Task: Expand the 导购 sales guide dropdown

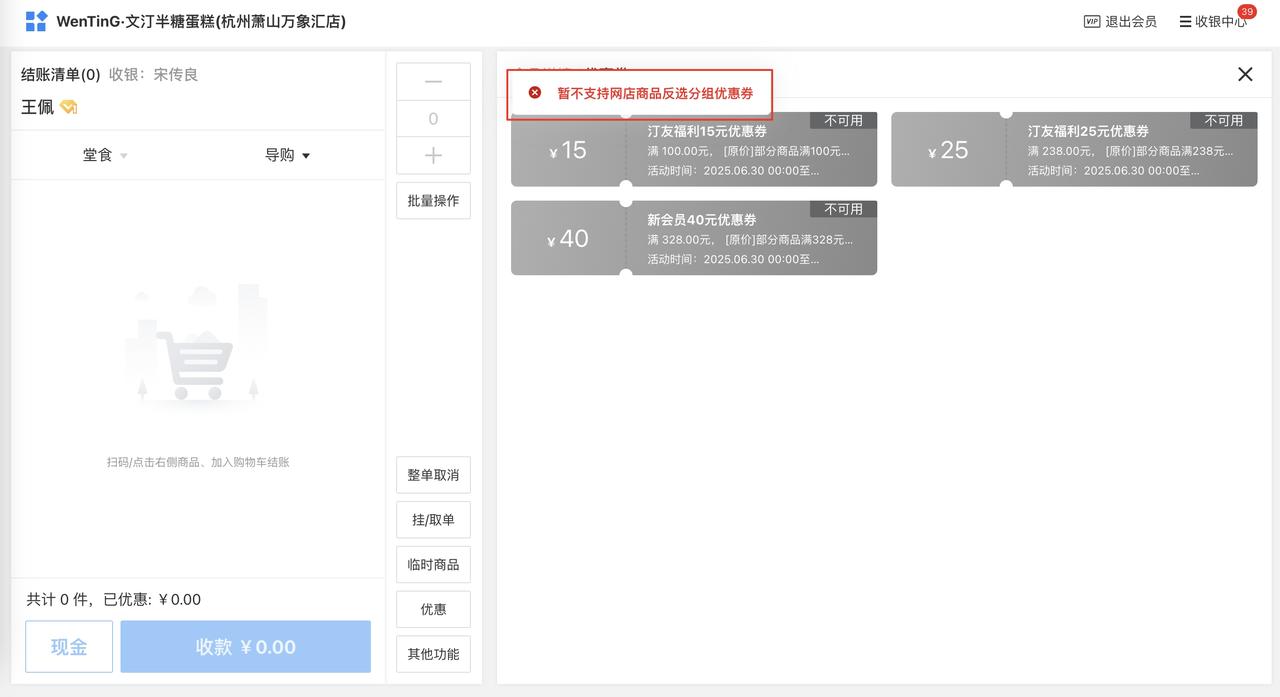Action: click(x=287, y=155)
